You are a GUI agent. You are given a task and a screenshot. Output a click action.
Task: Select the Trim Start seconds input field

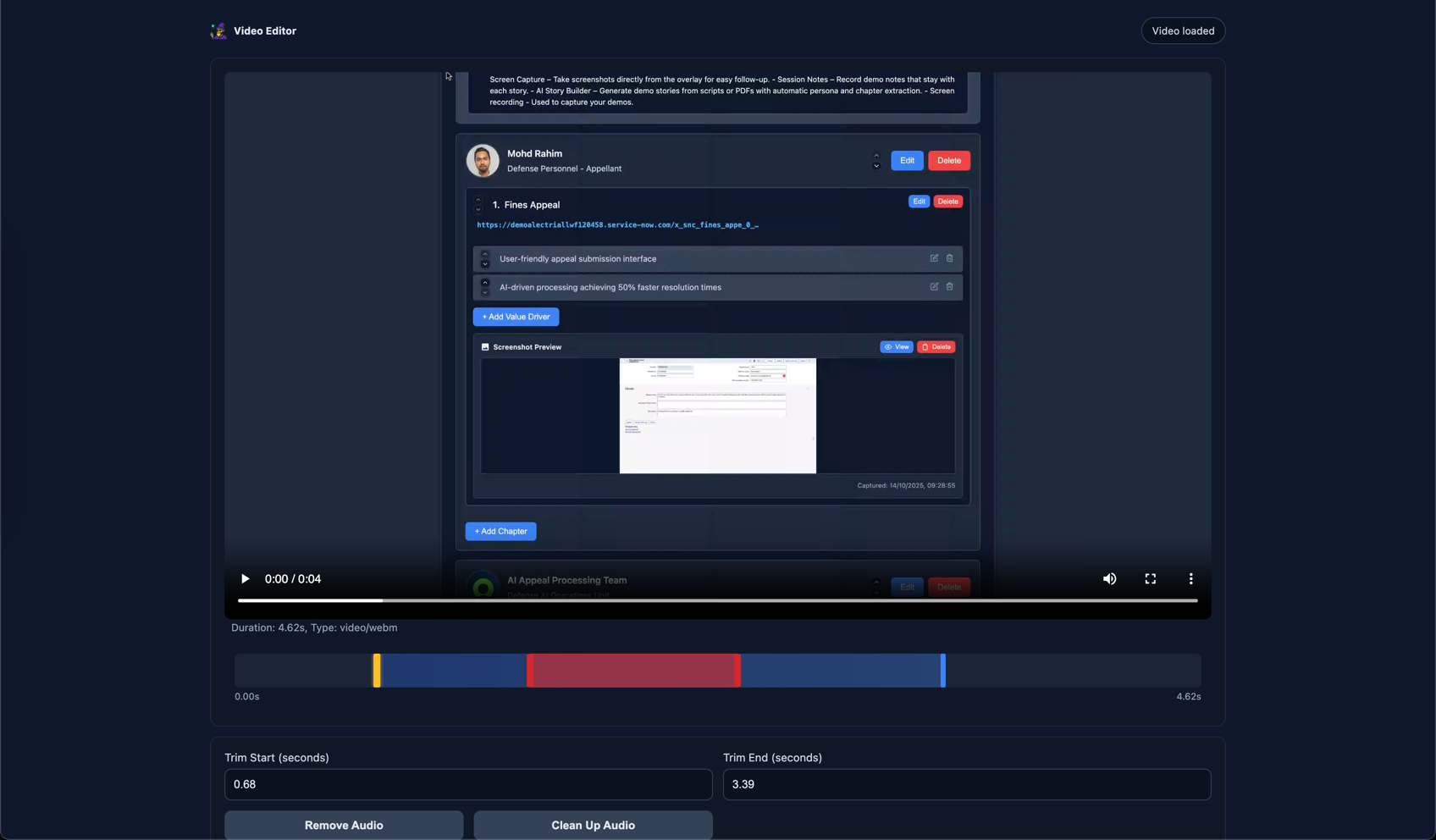point(467,785)
